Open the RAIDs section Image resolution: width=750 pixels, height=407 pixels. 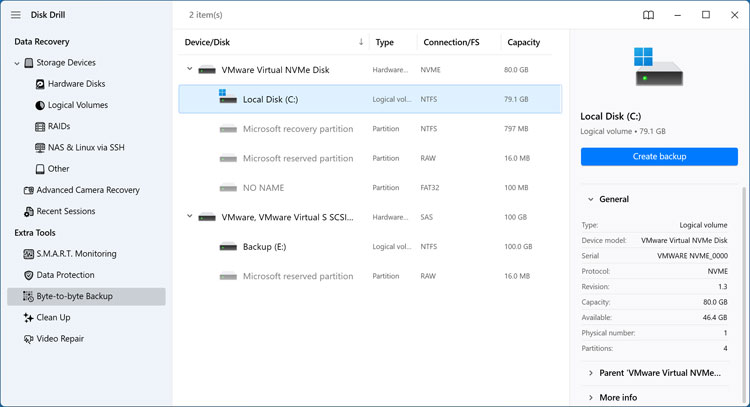pos(59,126)
